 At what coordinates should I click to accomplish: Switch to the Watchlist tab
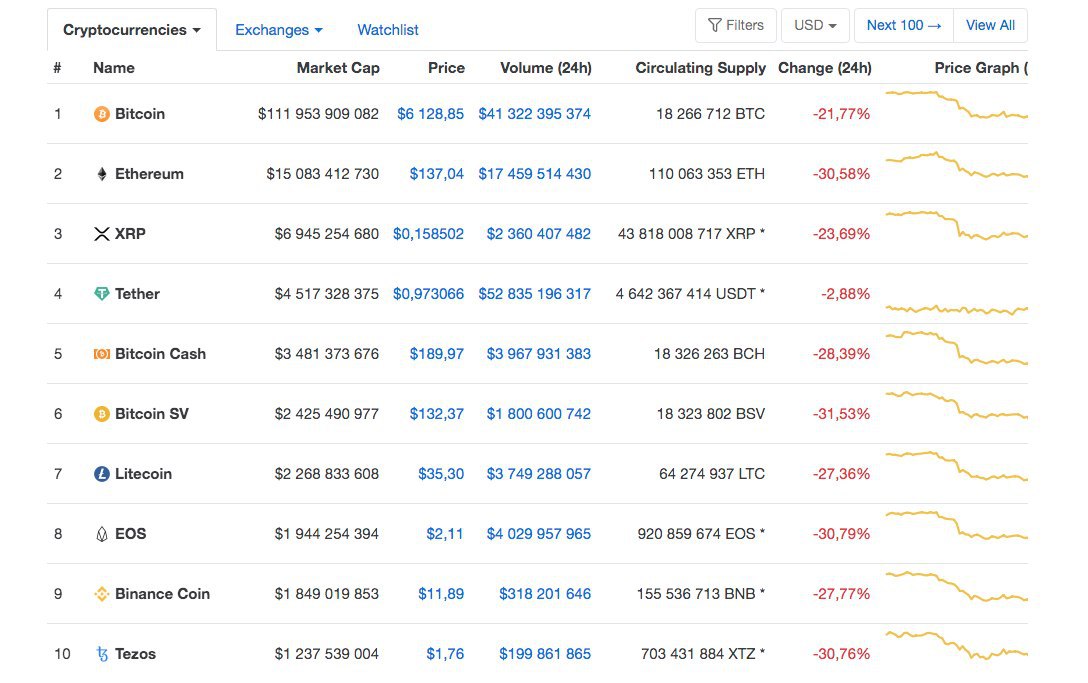[388, 30]
